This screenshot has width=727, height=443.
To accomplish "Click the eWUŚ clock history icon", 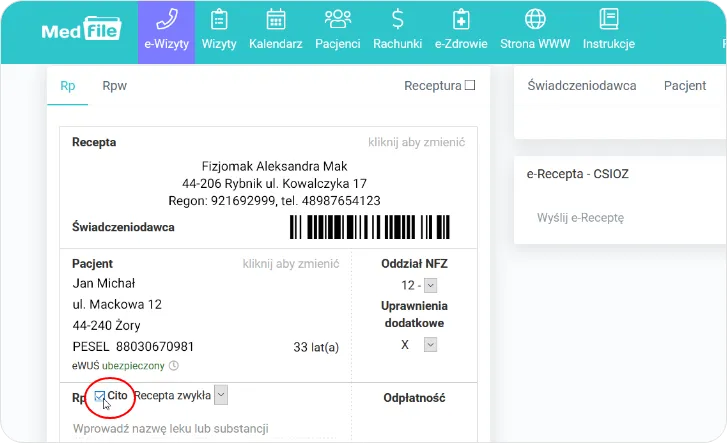I will point(173,366).
